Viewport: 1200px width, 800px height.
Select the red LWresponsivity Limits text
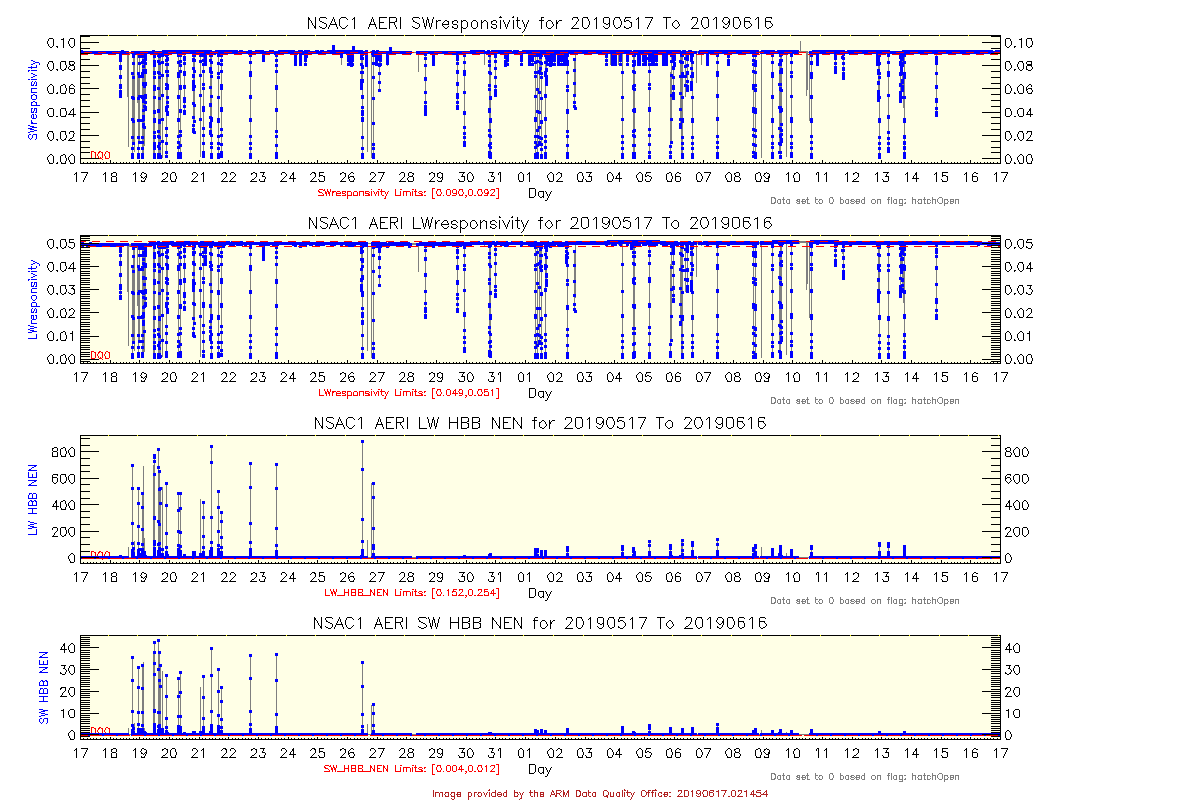(x=408, y=393)
